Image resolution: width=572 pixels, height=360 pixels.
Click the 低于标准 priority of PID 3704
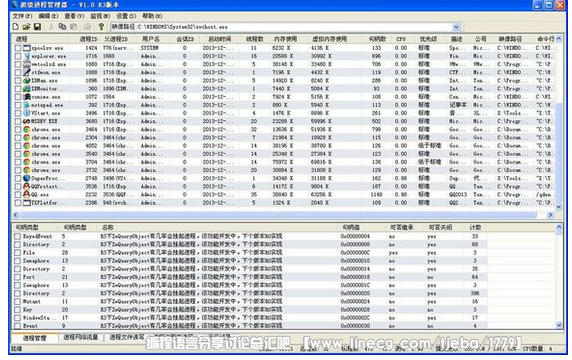[x=429, y=162]
